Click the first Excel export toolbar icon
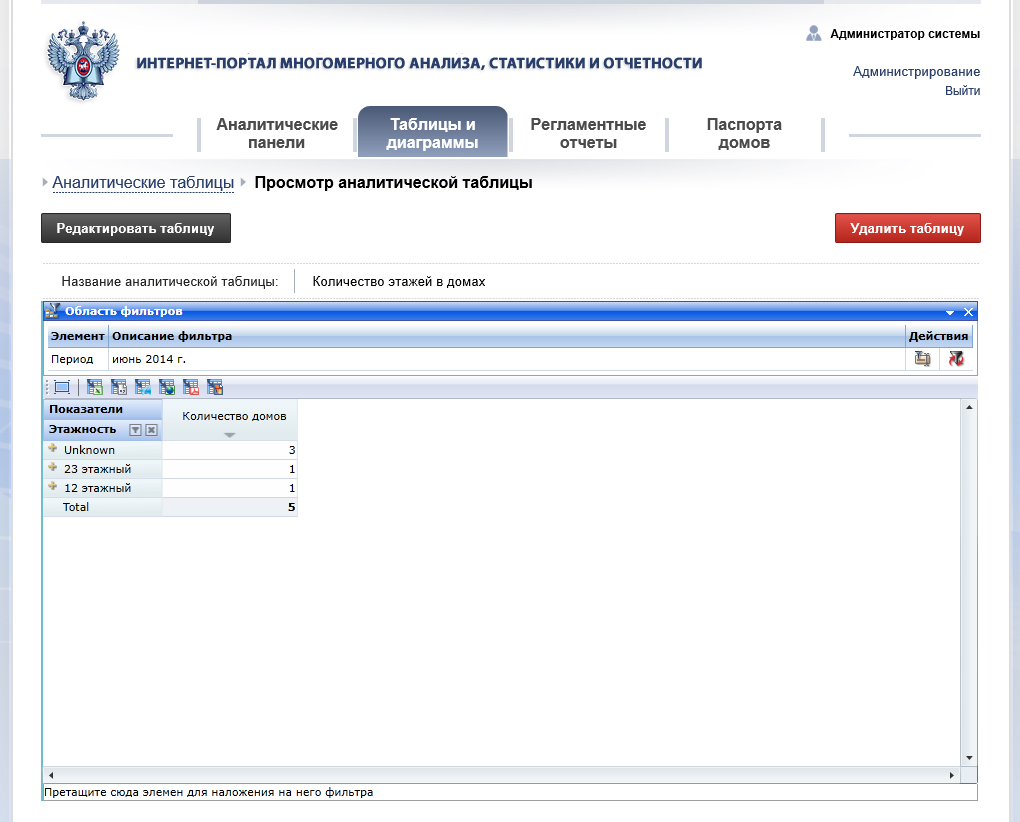Screen dimensions: 1020x822 pos(95,387)
